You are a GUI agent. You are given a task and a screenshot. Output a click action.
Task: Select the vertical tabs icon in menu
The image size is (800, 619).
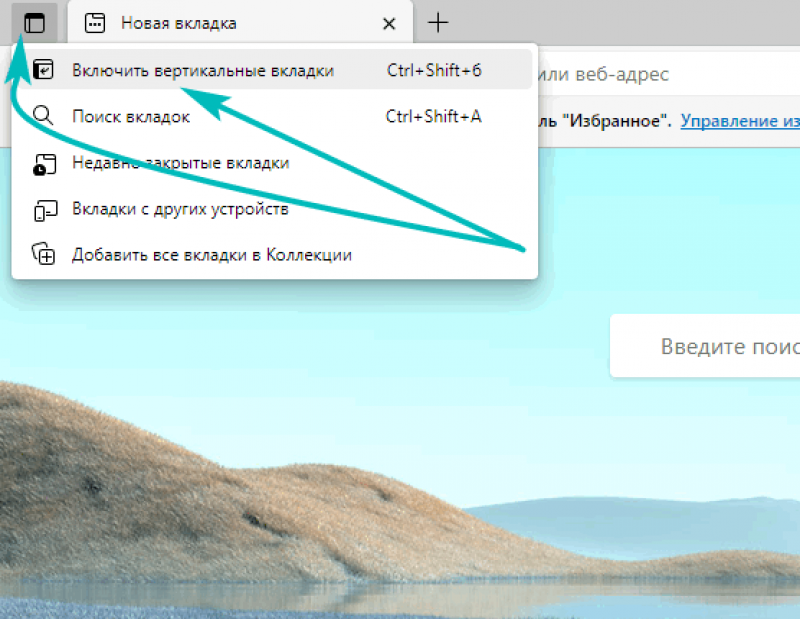coord(44,71)
